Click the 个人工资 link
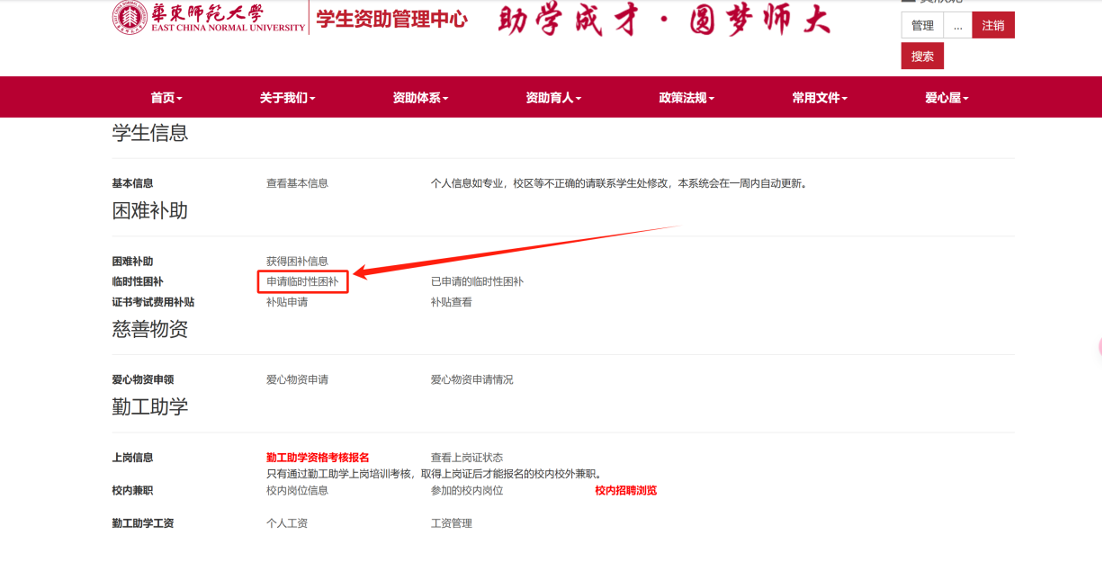 click(287, 523)
